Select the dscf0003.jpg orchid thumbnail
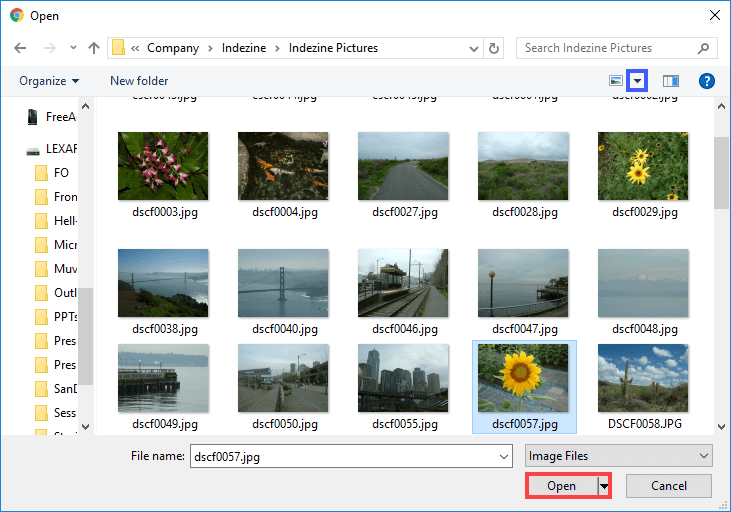Viewport: 731px width, 512px height. click(163, 166)
